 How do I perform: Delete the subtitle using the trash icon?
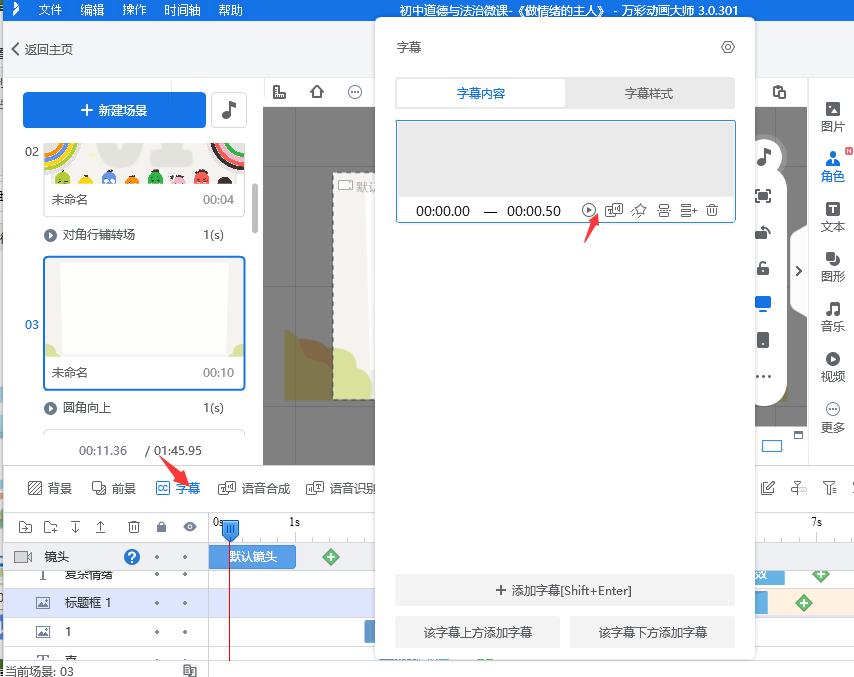(712, 210)
